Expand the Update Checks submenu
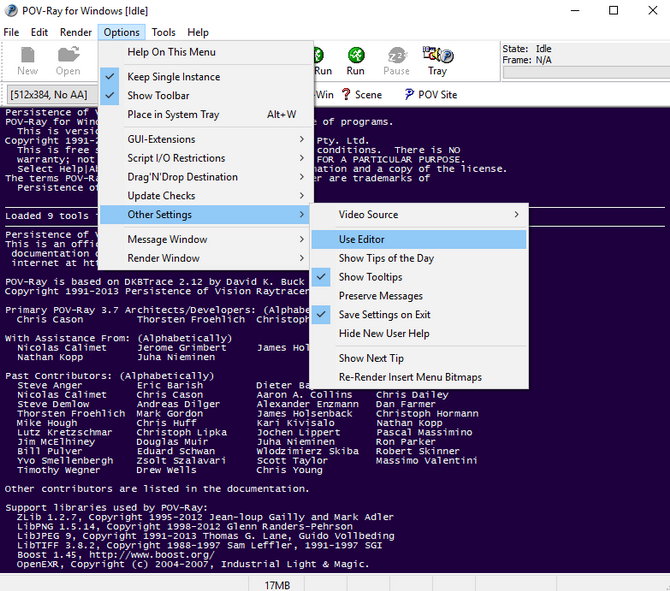This screenshot has width=670, height=591. [206, 196]
